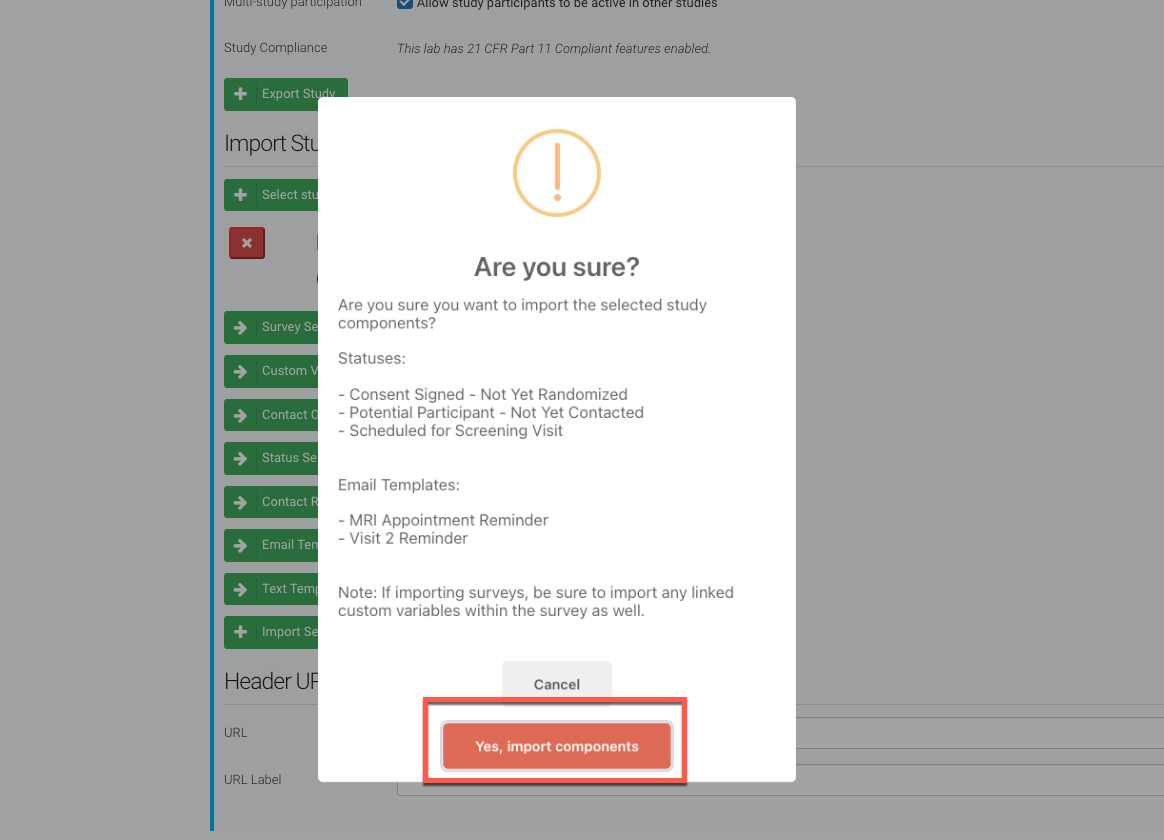Click the plus icon beside Select study
1164x840 pixels.
click(240, 195)
